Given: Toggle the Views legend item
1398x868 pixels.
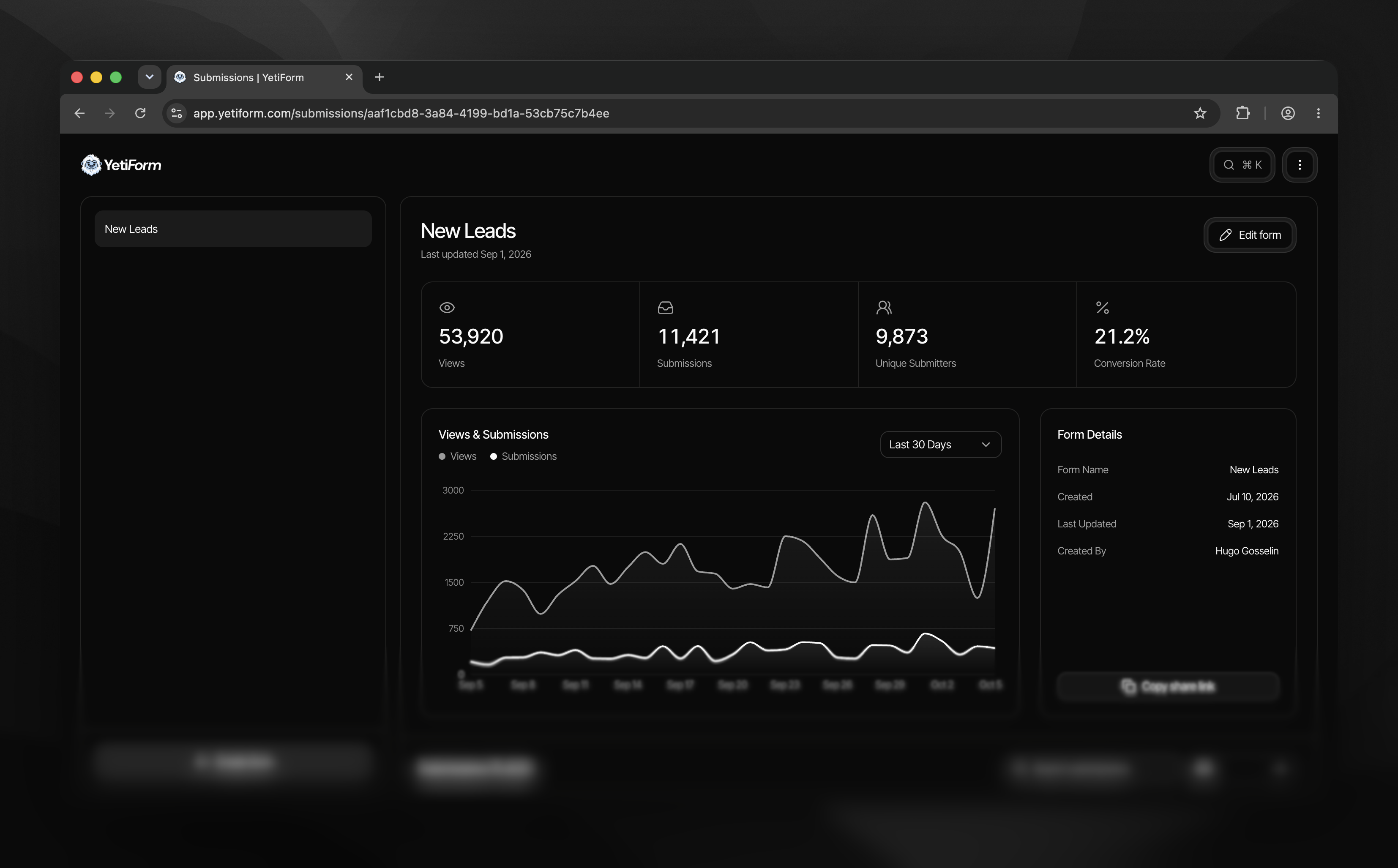Looking at the screenshot, I should pos(458,456).
